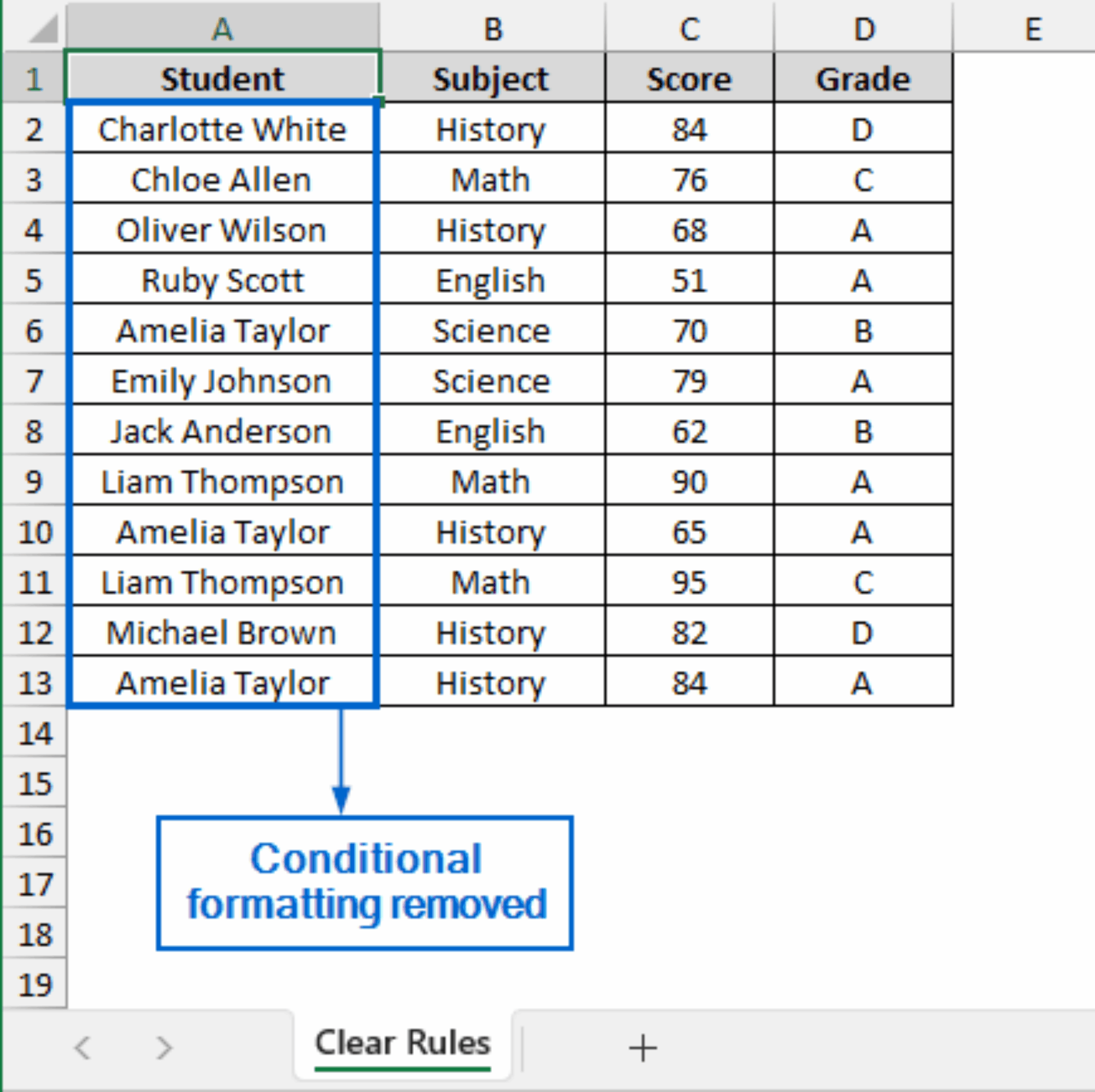
Task: Select the cell with Liam Thompson's score 95
Action: pos(689,582)
